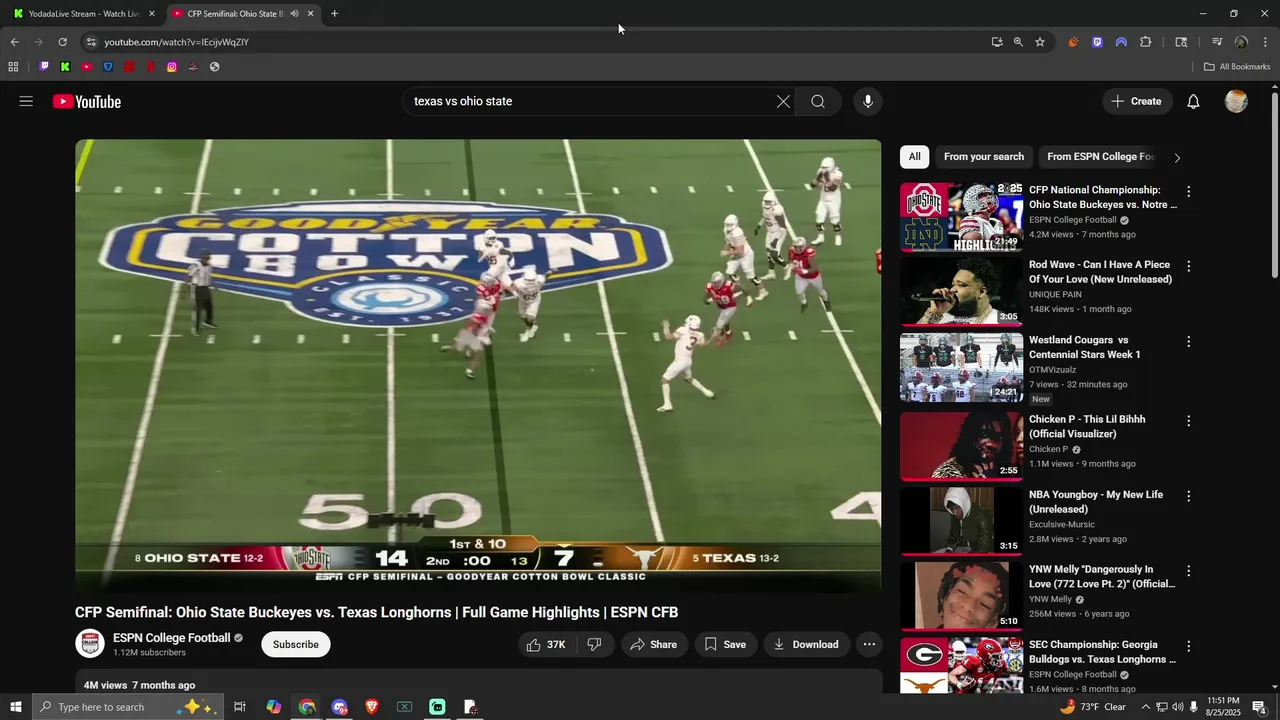The image size is (1280, 720).
Task: Clear the search text with the X
Action: coord(783,101)
